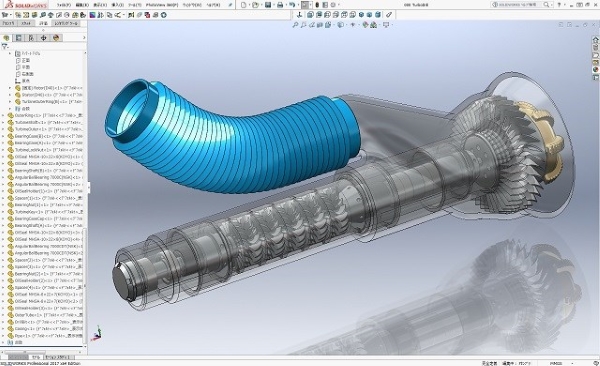Open the PhotoView 360 menu
This screenshot has width=600, height=366.
pos(162,5)
